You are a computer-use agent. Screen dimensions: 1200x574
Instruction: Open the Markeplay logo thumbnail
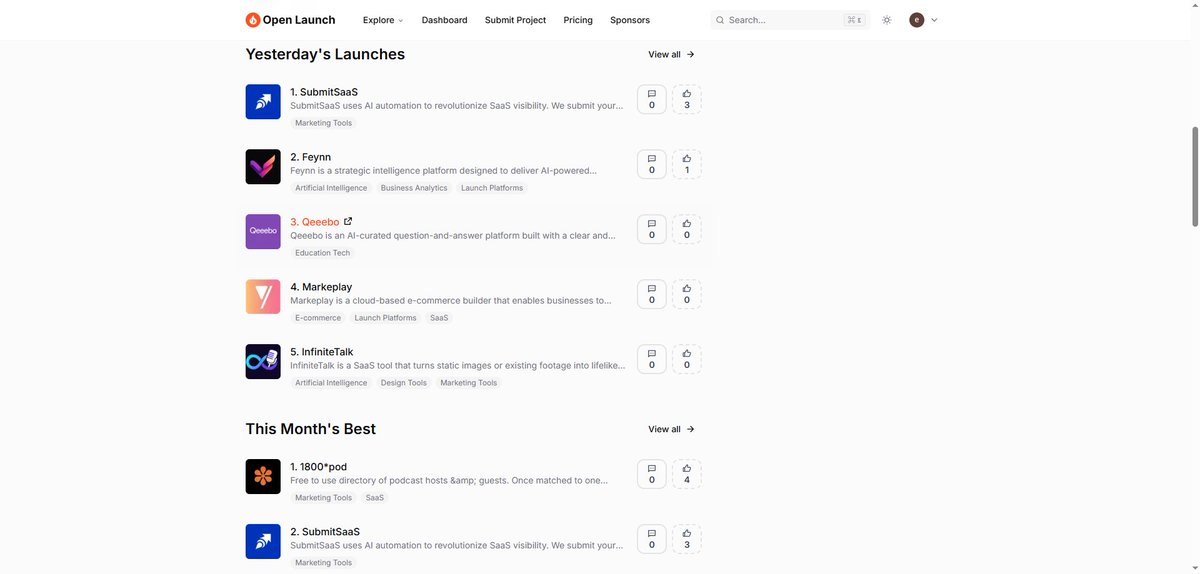(x=263, y=297)
